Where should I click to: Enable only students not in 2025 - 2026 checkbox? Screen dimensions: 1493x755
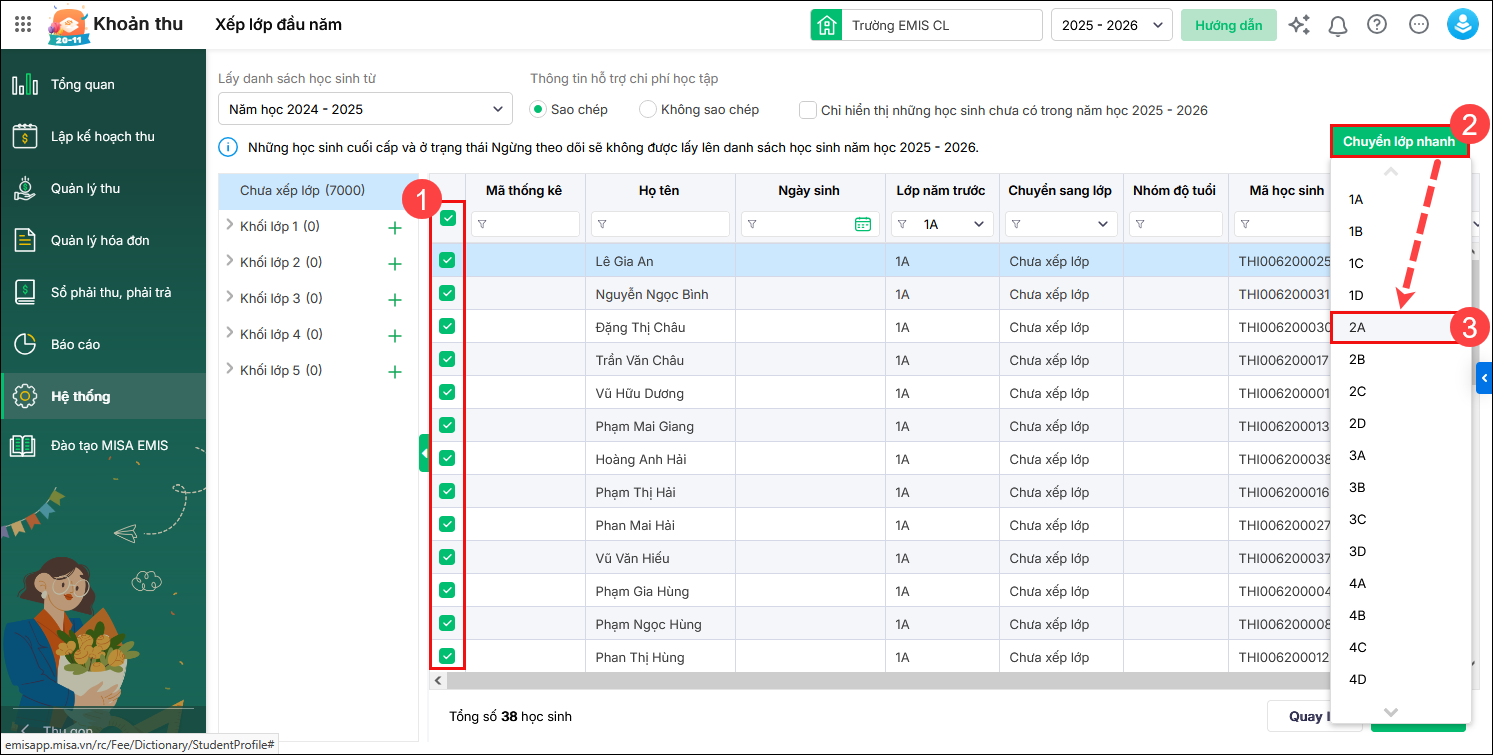[x=808, y=110]
